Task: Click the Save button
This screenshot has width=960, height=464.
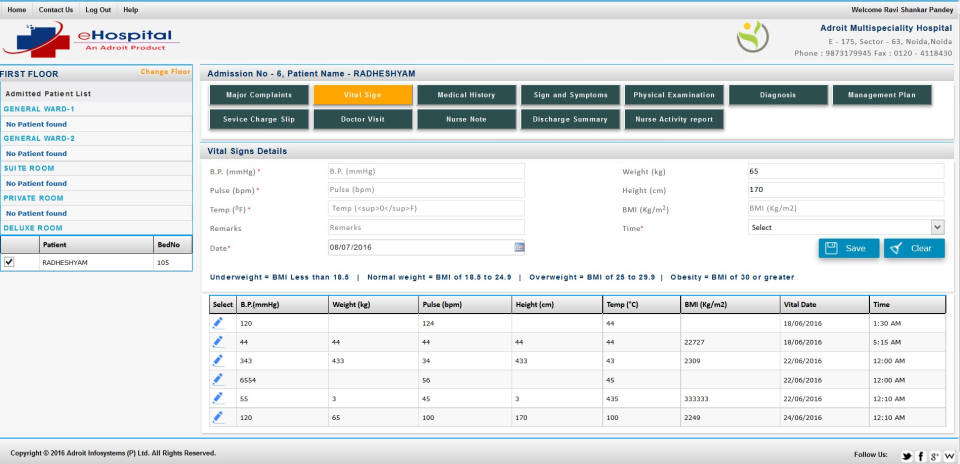Action: point(849,248)
